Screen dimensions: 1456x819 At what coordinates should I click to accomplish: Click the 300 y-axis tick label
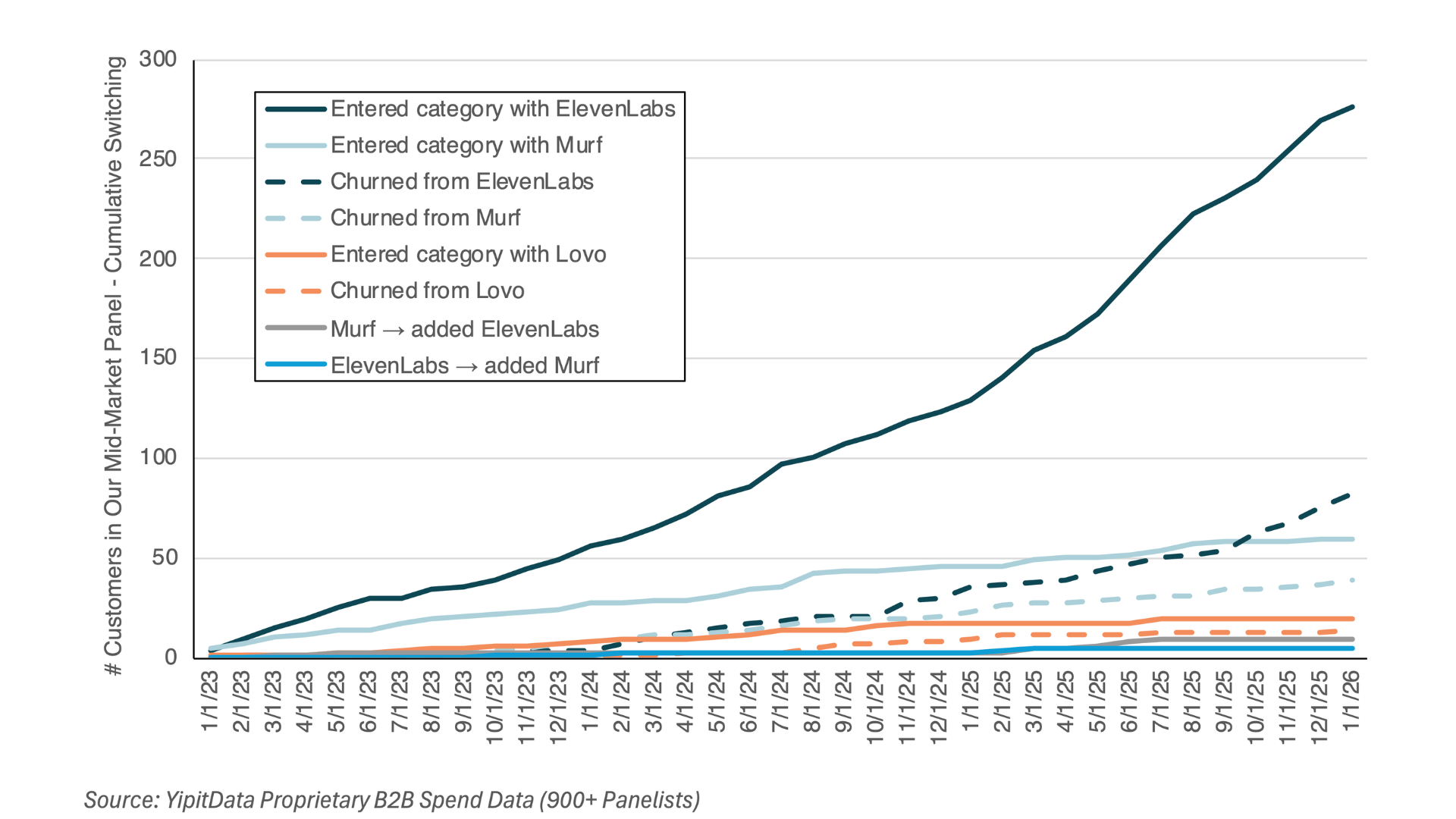point(158,59)
